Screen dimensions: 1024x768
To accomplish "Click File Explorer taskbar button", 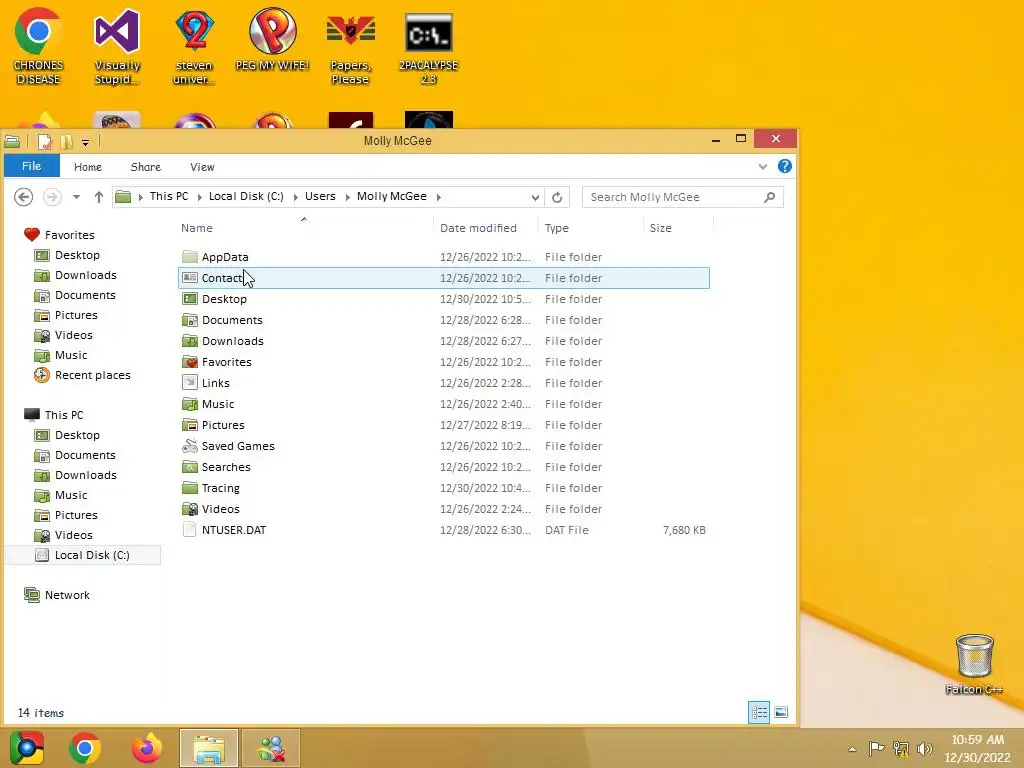I will [x=209, y=748].
